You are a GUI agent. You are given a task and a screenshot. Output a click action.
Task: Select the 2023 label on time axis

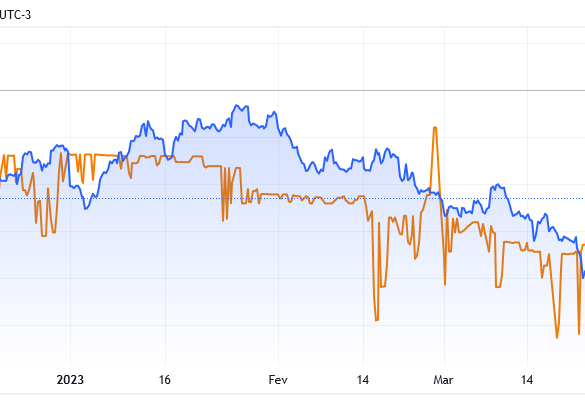(x=70, y=380)
